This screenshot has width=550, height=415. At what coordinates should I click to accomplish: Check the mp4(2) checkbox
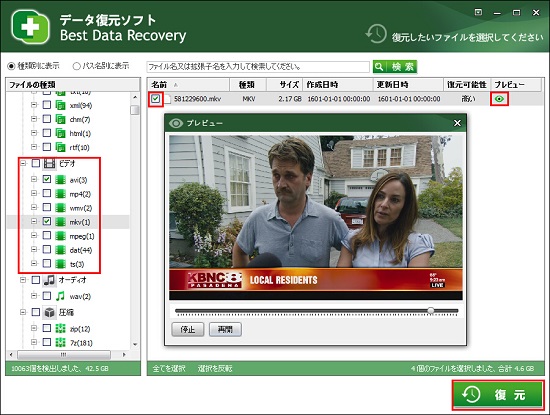click(47, 193)
